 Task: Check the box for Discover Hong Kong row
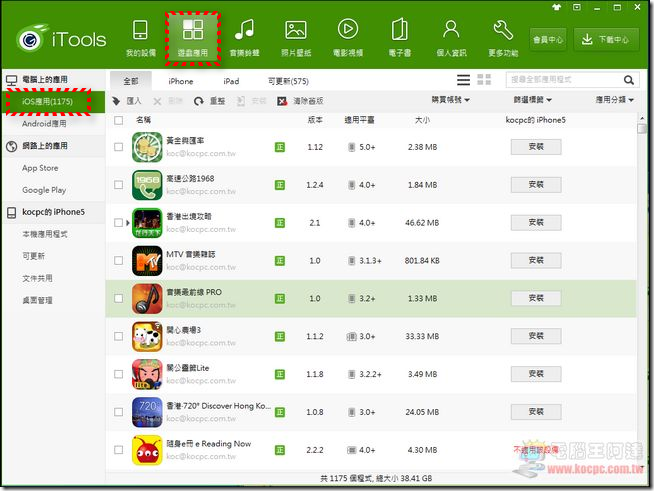119,412
